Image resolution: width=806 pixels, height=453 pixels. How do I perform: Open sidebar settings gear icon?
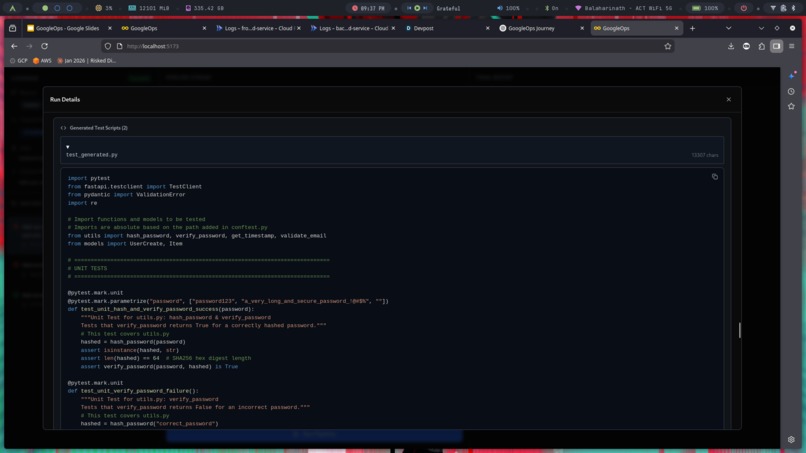pyautogui.click(x=791, y=440)
